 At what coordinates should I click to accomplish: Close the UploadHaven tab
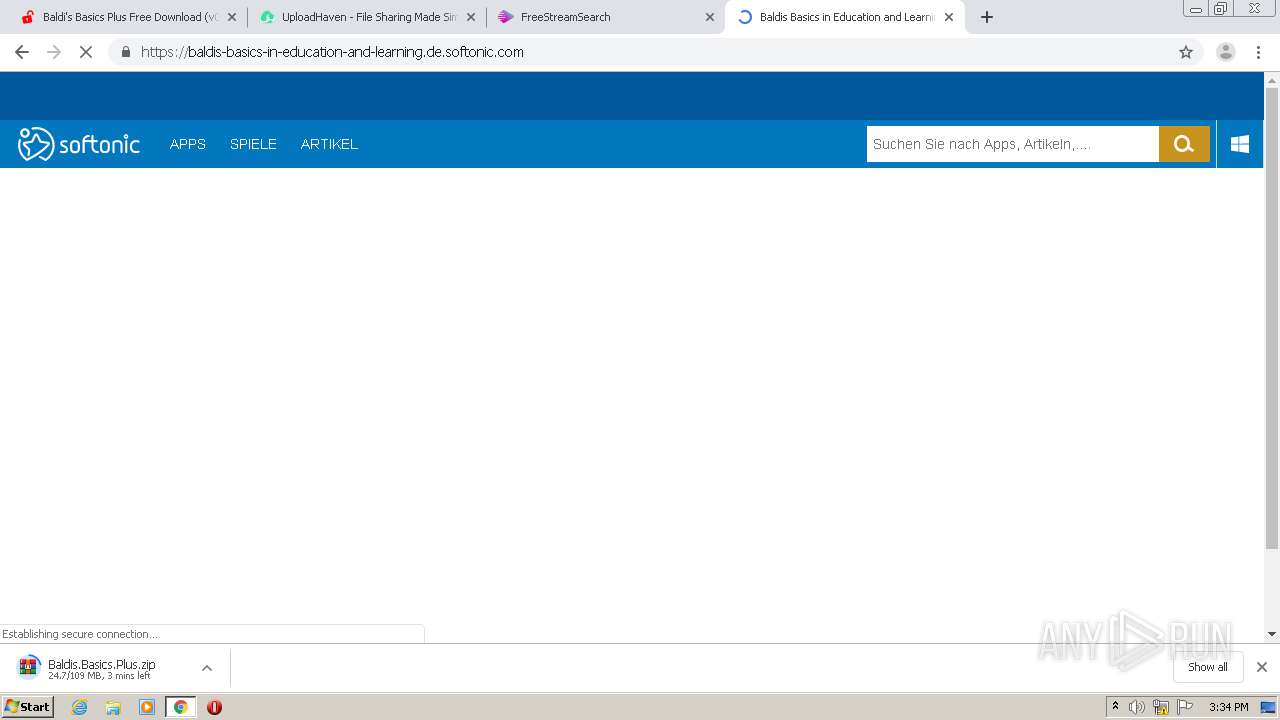point(471,17)
